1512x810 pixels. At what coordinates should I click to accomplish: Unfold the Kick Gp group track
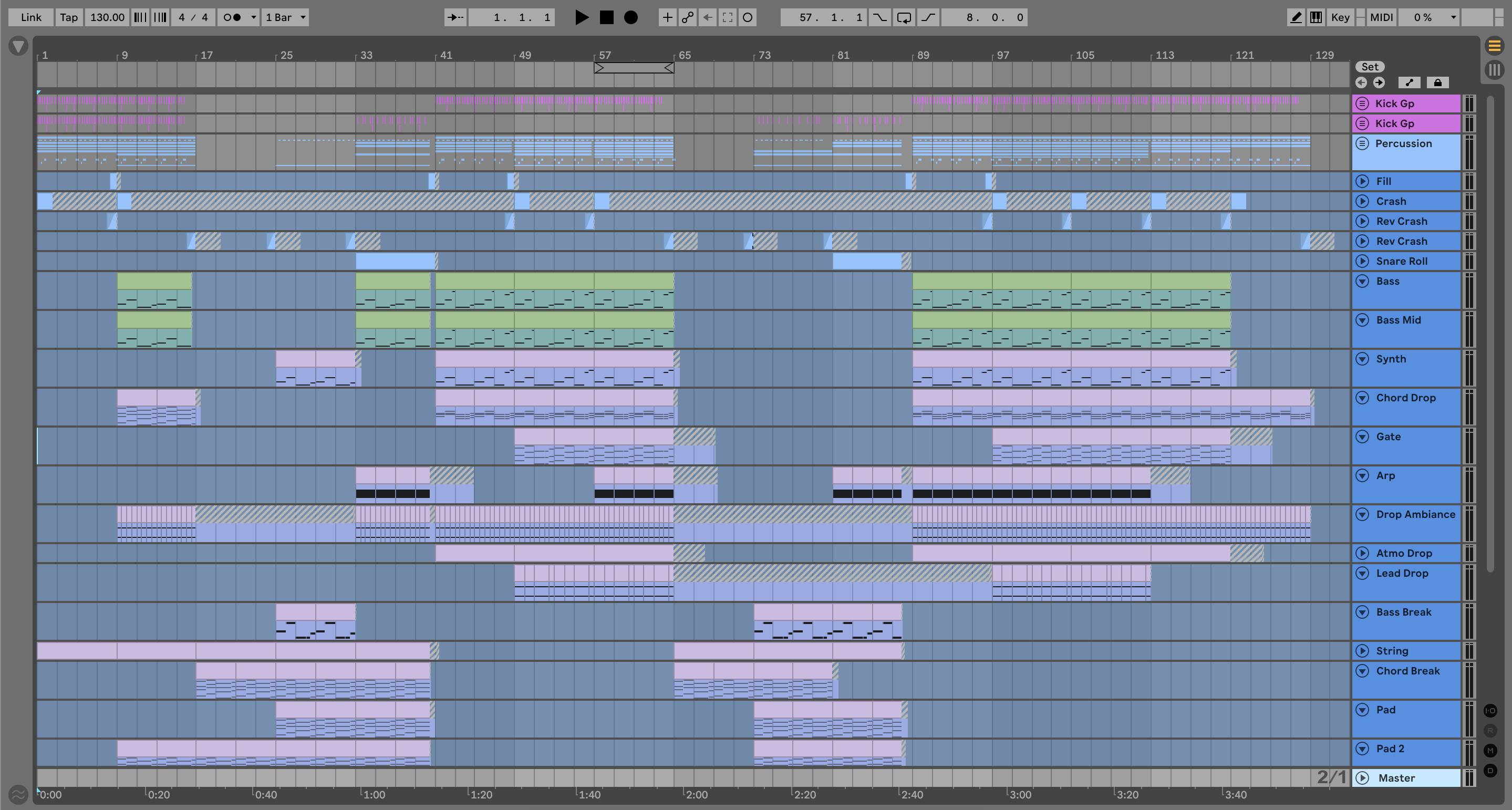(1362, 103)
